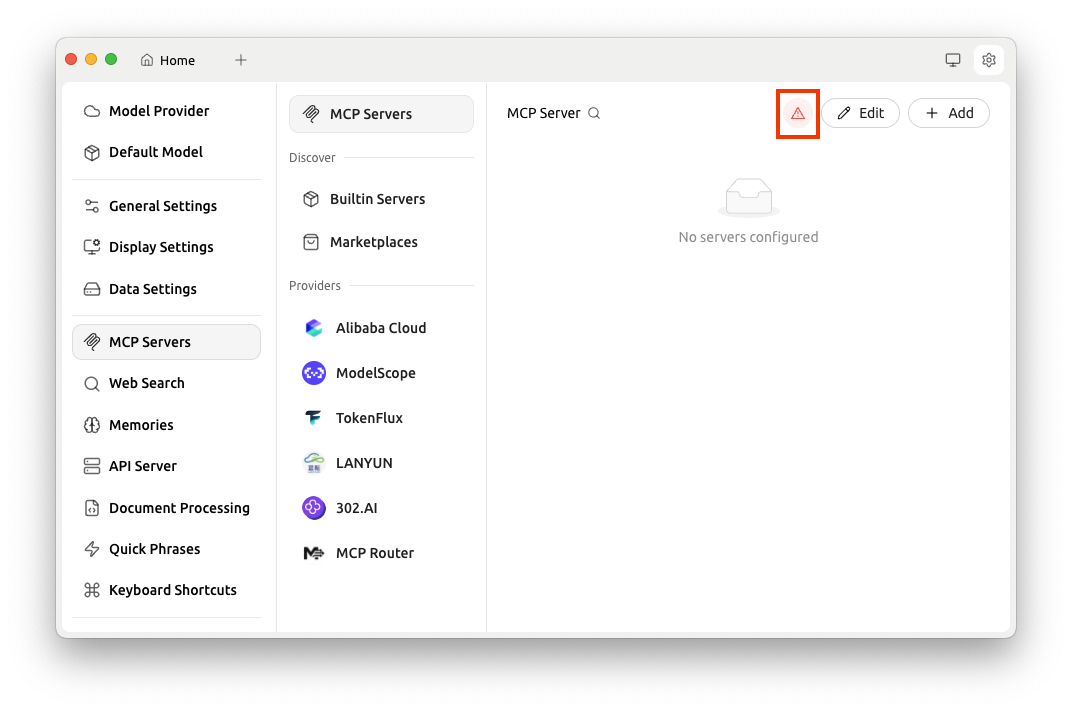Open Web Search settings
The image size is (1072, 712).
(x=146, y=383)
